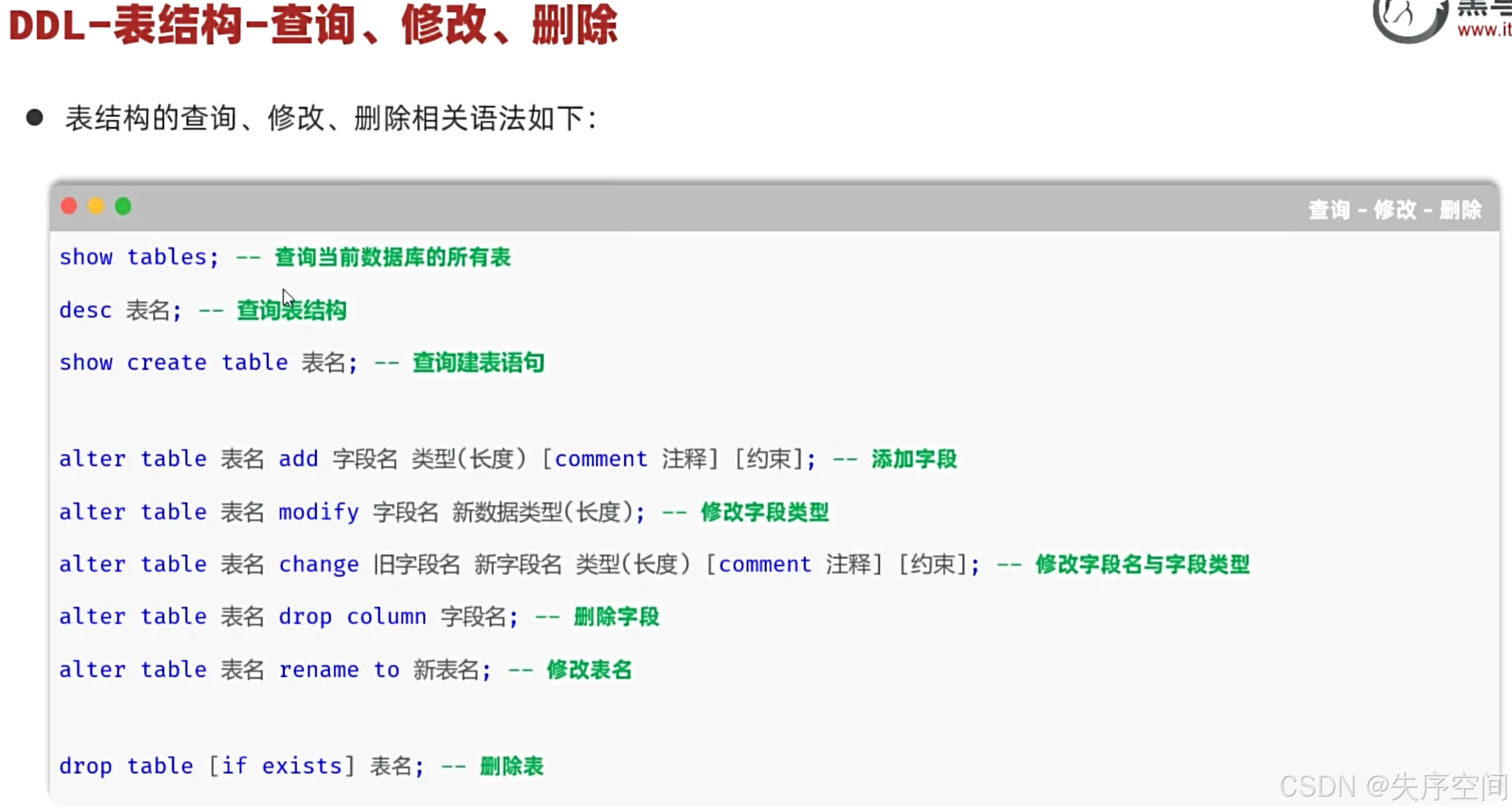Click the 'drop column' keywords

coord(352,617)
